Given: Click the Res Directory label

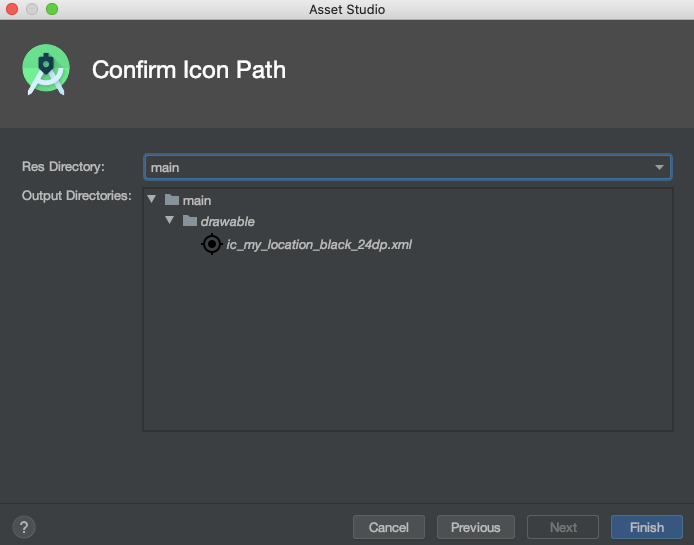Looking at the screenshot, I should point(63,166).
